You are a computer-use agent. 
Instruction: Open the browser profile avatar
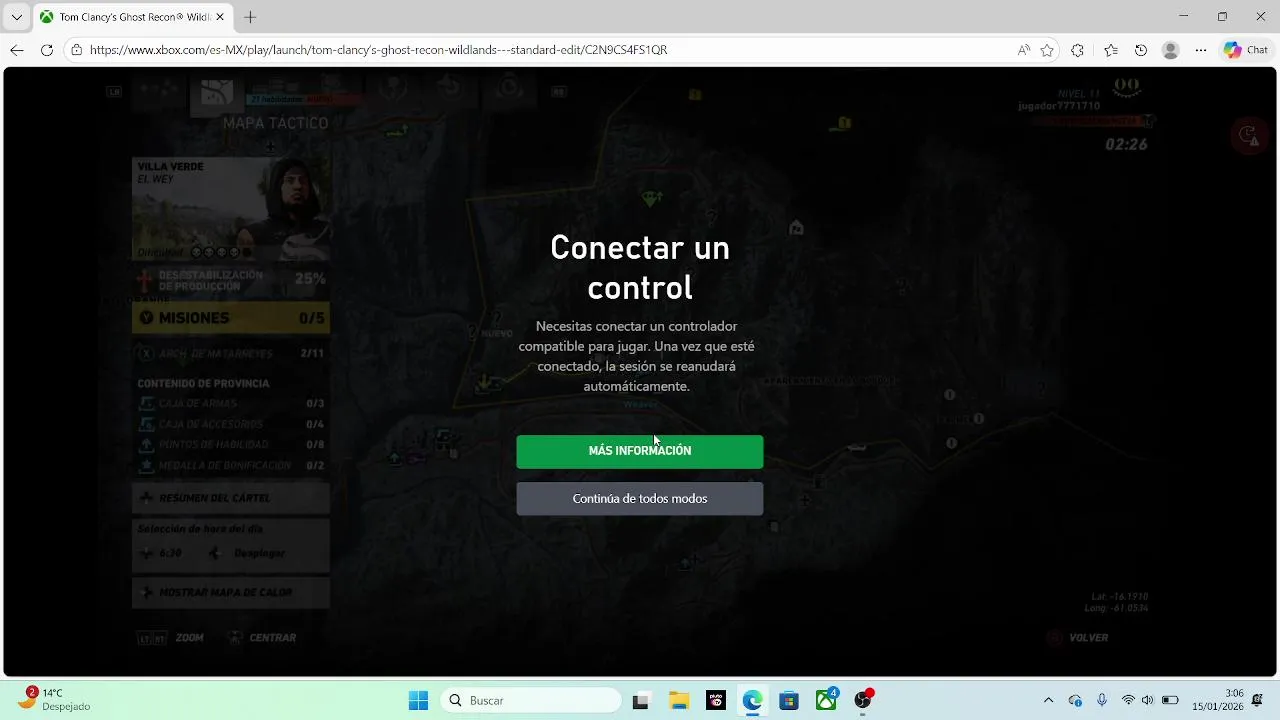pyautogui.click(x=1171, y=50)
